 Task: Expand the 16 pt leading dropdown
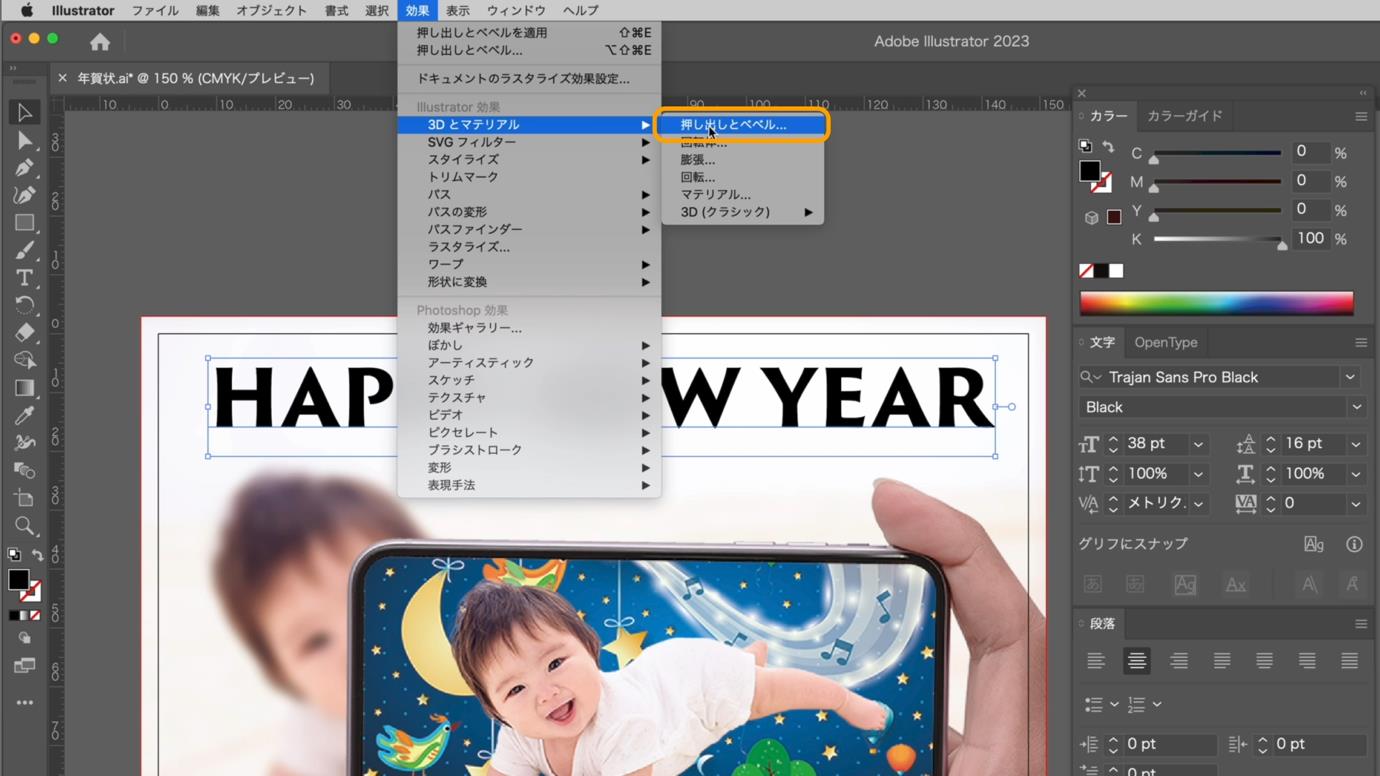pos(1356,444)
